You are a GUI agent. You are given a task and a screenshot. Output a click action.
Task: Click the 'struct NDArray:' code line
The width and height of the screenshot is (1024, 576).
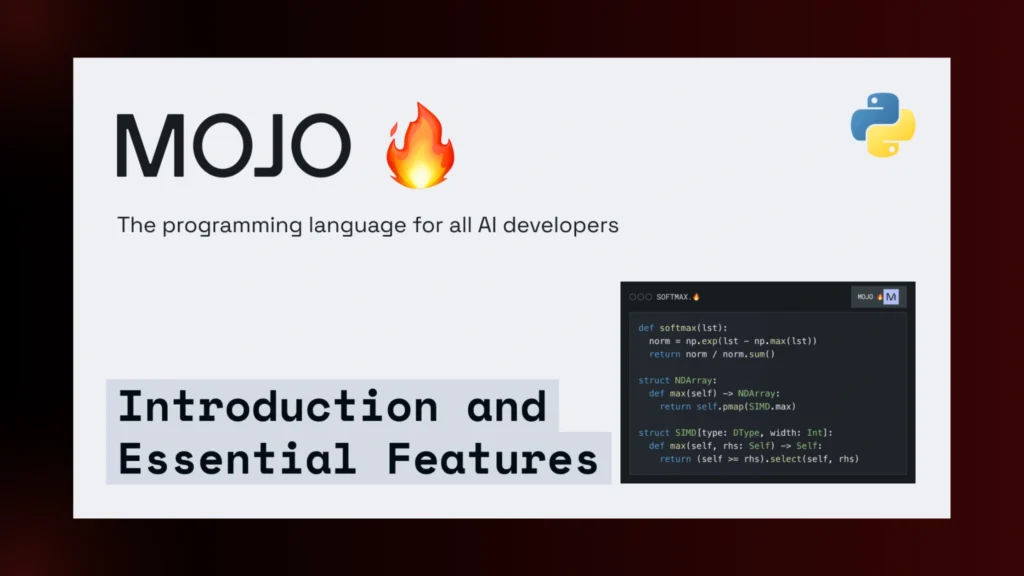coord(677,380)
